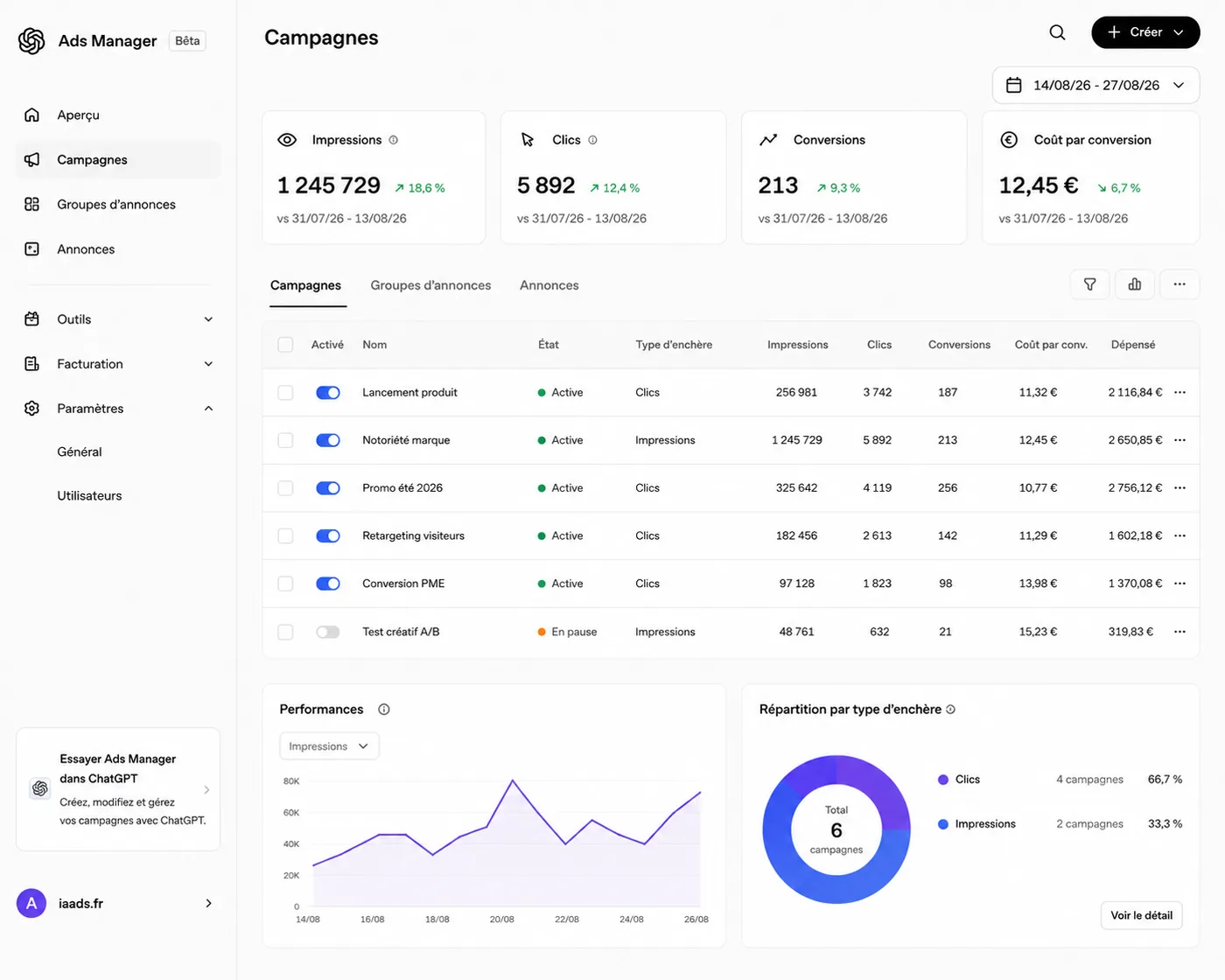Open row menu for Notoriété marque
The height and width of the screenshot is (980, 1225).
[1180, 440]
